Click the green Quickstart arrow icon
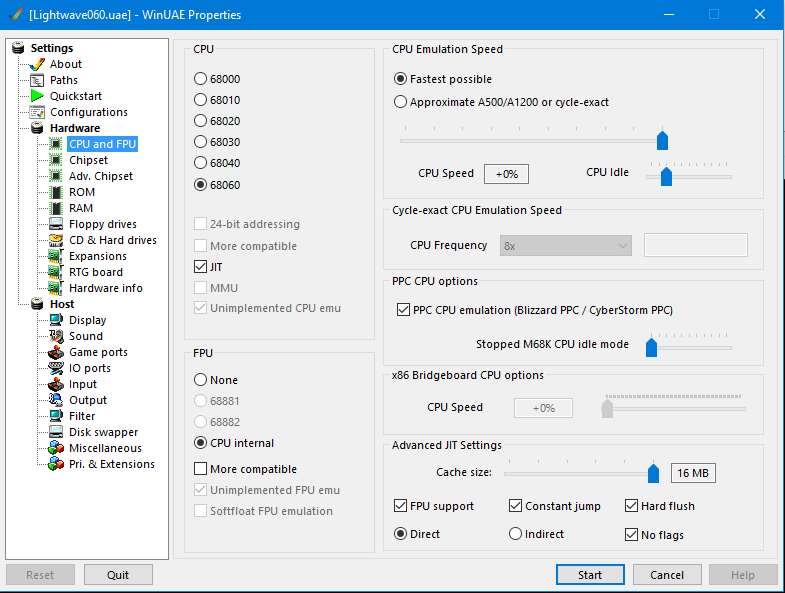 (37, 96)
